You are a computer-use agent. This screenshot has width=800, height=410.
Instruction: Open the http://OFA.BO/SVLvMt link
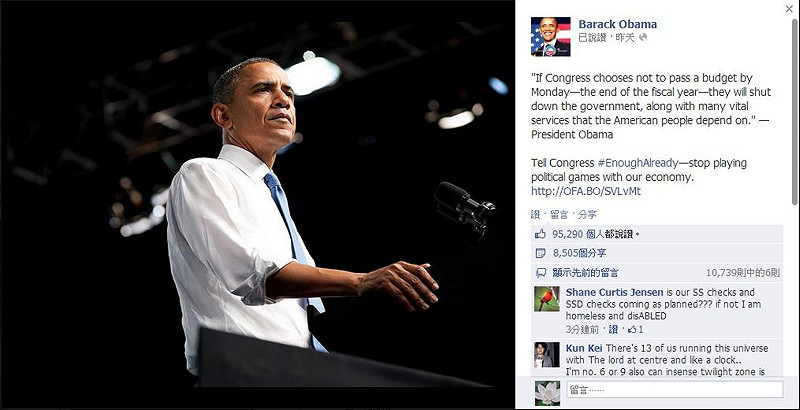click(586, 192)
